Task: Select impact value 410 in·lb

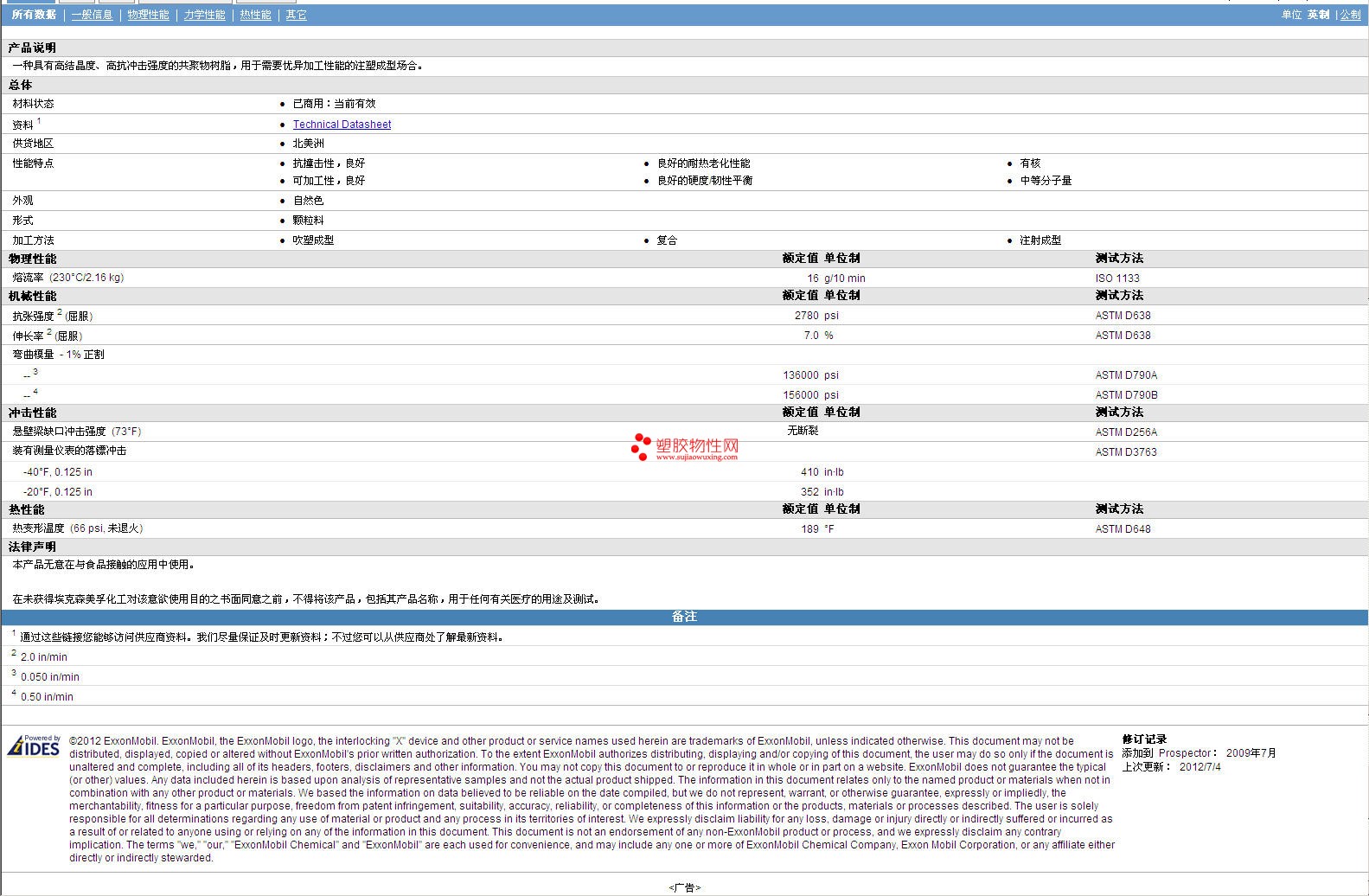Action: [822, 472]
